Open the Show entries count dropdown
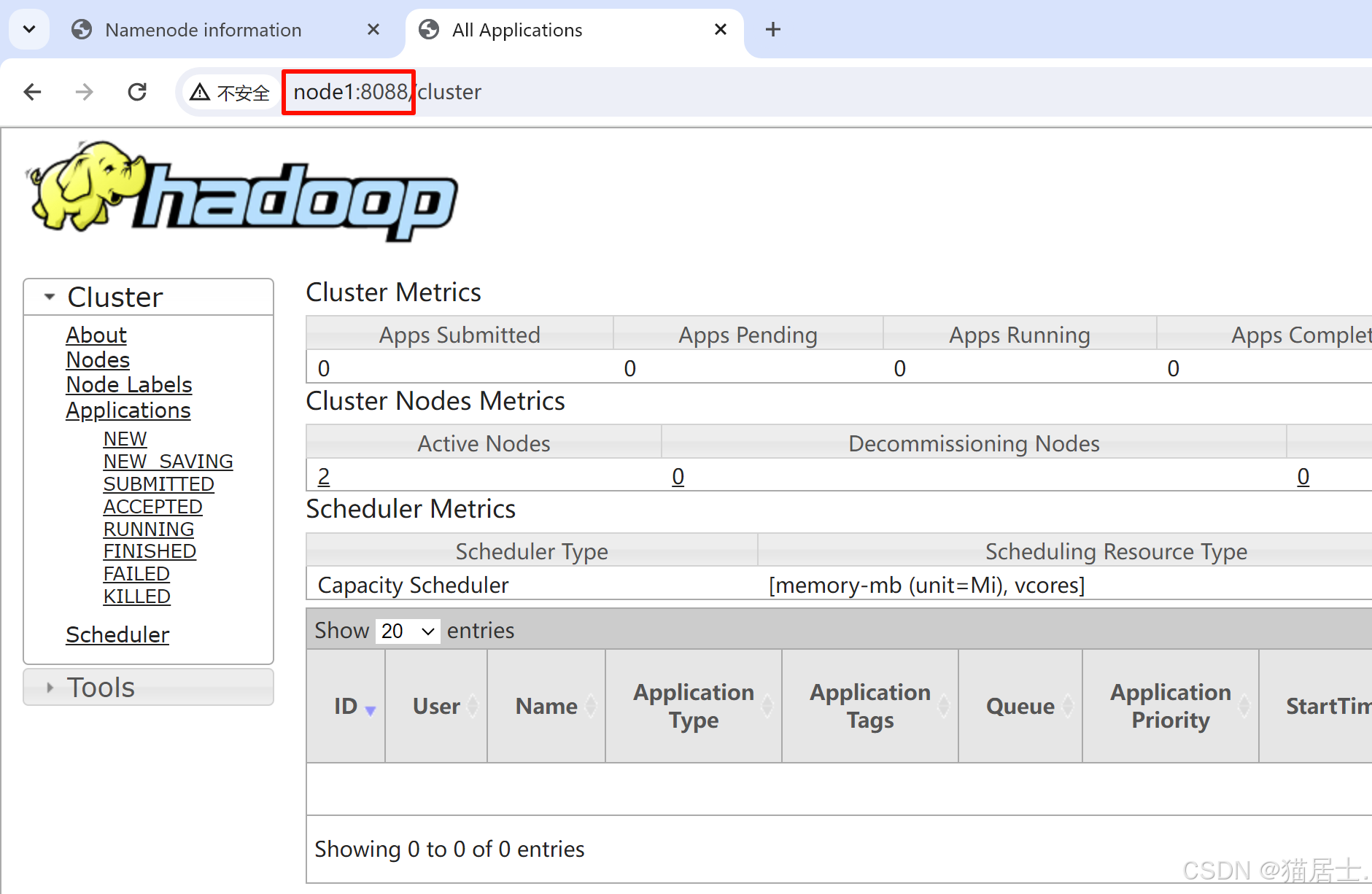This screenshot has height=894, width=1372. coord(408,631)
